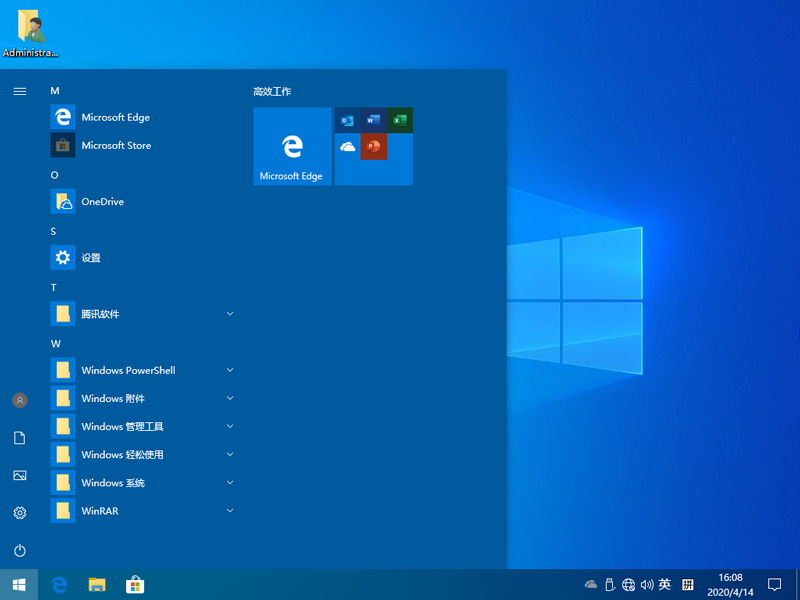
Task: Open the large Microsoft Edge tile
Action: pos(292,146)
